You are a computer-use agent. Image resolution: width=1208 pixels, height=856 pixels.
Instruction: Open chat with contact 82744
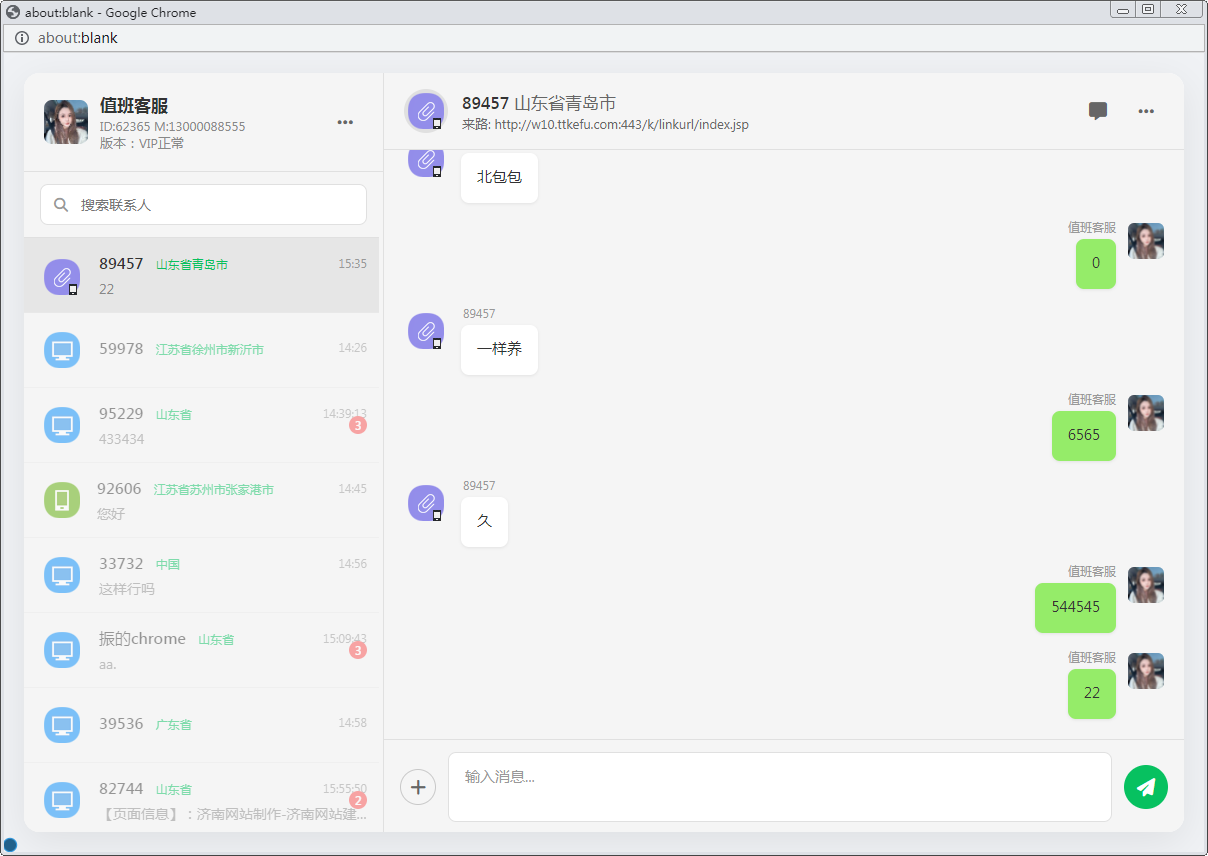tap(202, 799)
